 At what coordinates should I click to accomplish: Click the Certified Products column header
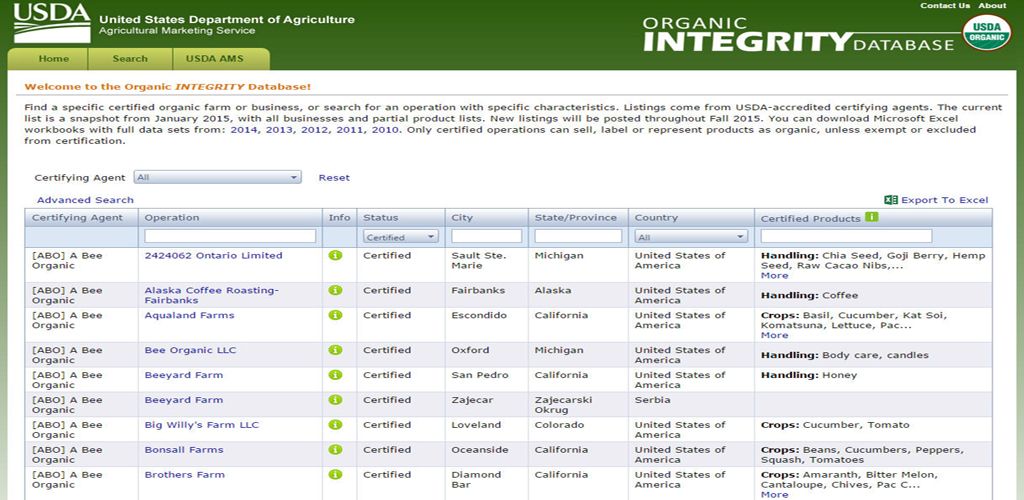point(810,219)
